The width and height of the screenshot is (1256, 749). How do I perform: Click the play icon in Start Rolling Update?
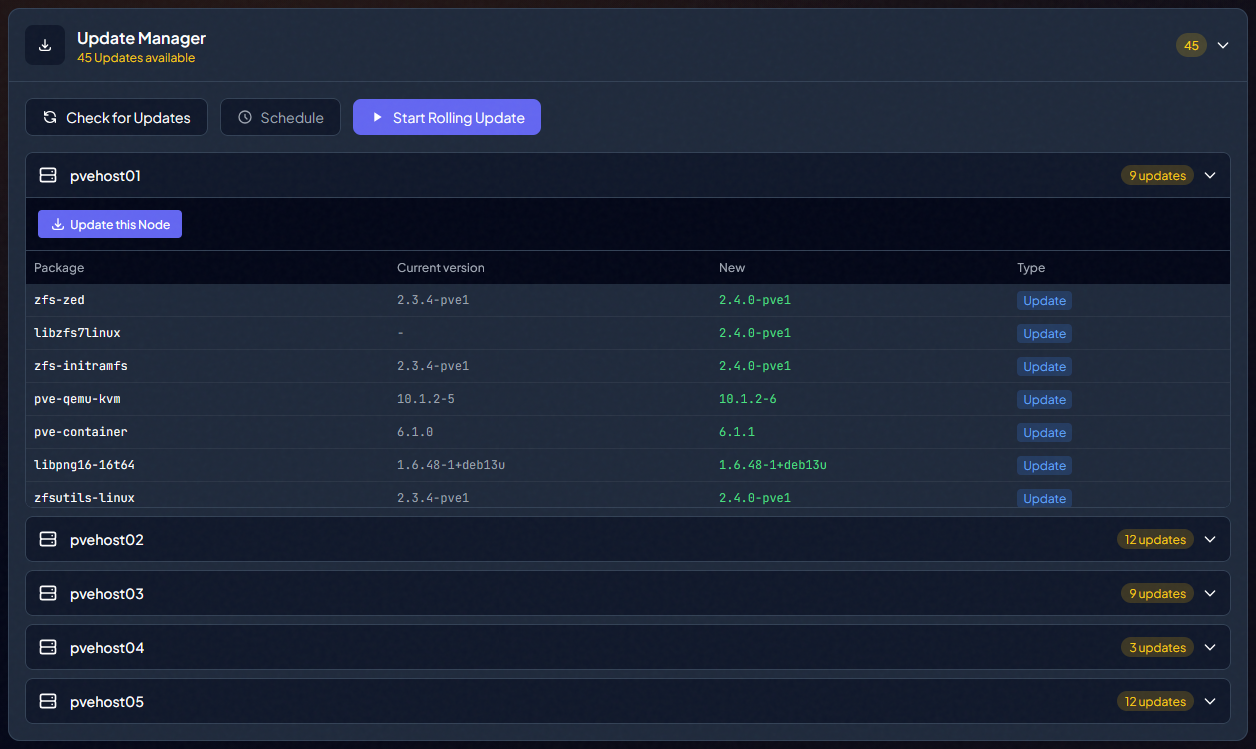377,117
